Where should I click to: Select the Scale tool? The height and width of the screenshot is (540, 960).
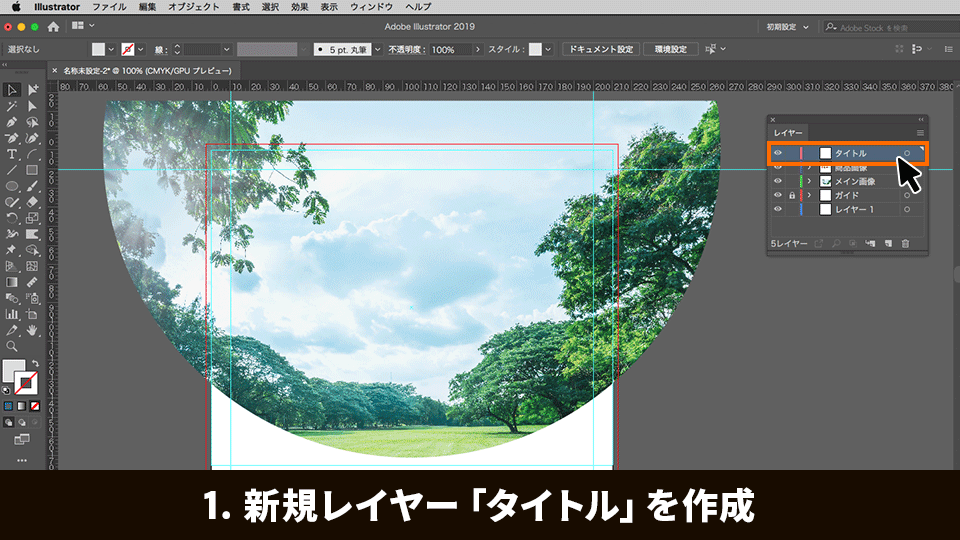32,218
